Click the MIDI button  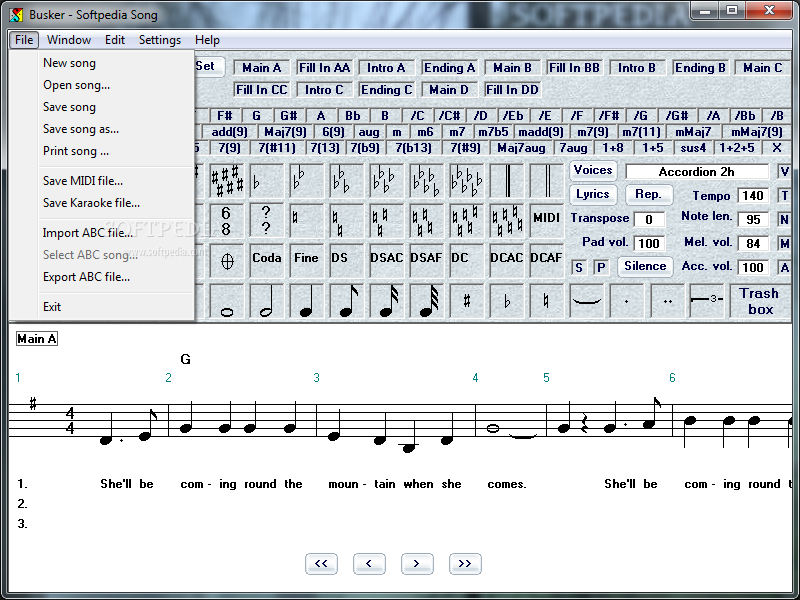point(546,220)
